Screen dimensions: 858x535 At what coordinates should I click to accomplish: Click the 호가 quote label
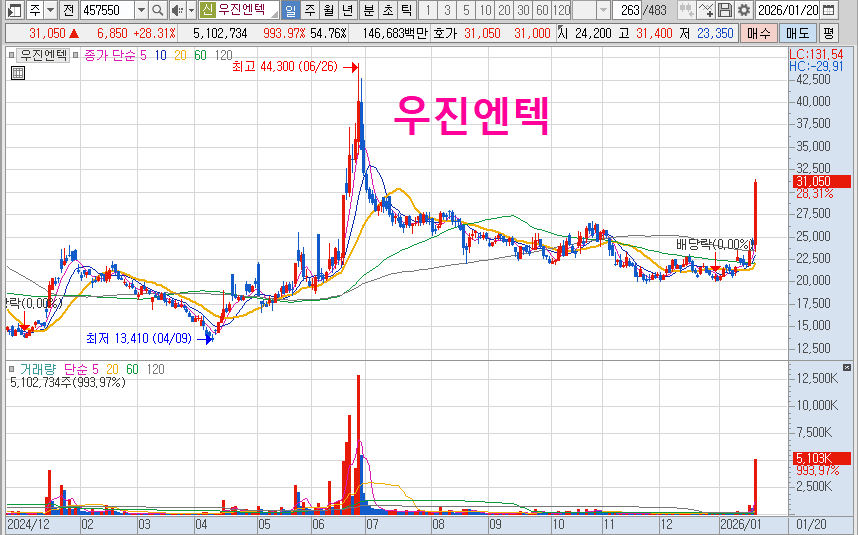click(445, 33)
